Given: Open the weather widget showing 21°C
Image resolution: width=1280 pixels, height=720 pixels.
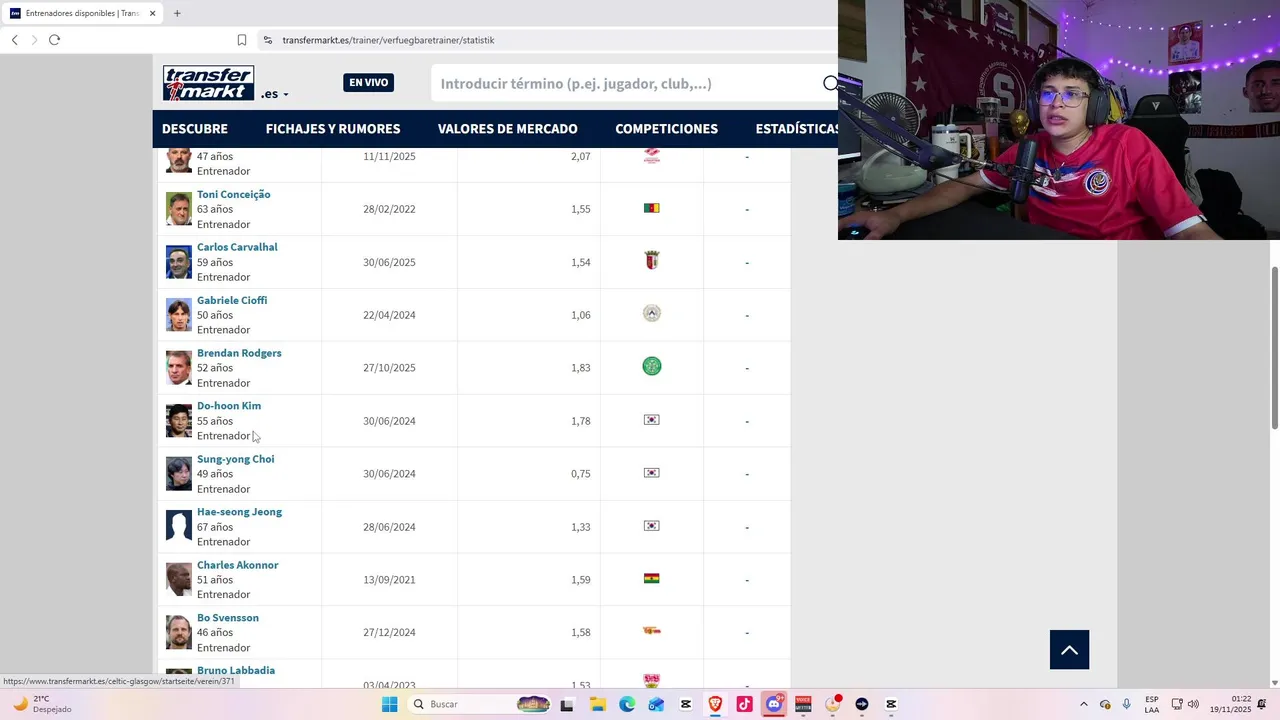Looking at the screenshot, I should pyautogui.click(x=42, y=704).
